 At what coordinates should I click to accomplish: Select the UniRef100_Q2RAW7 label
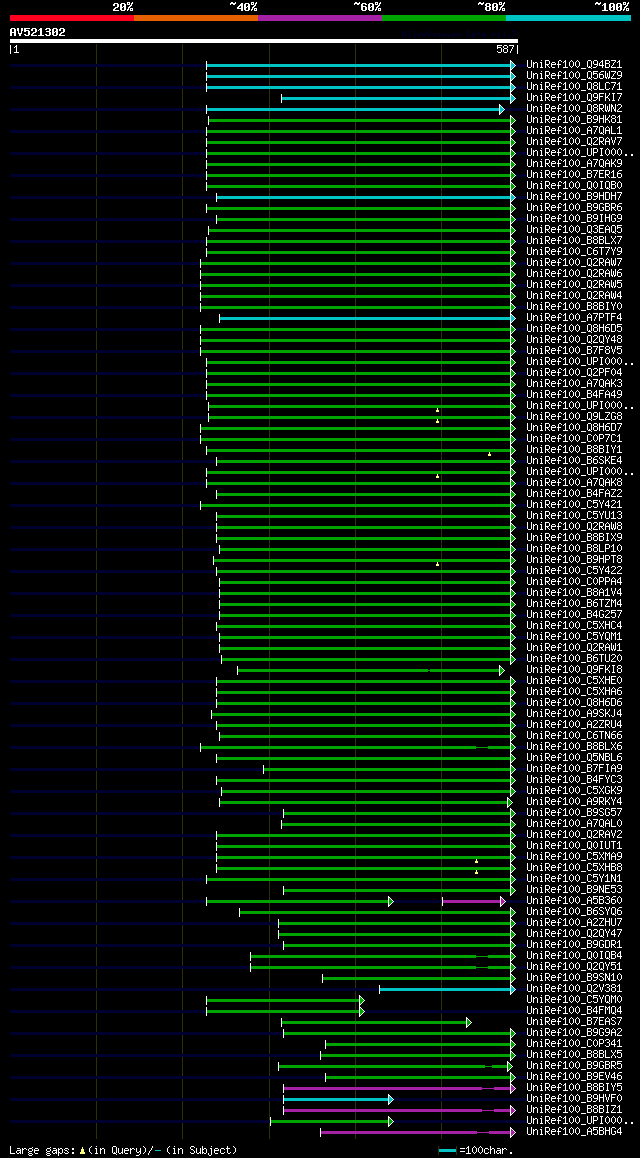(x=574, y=263)
